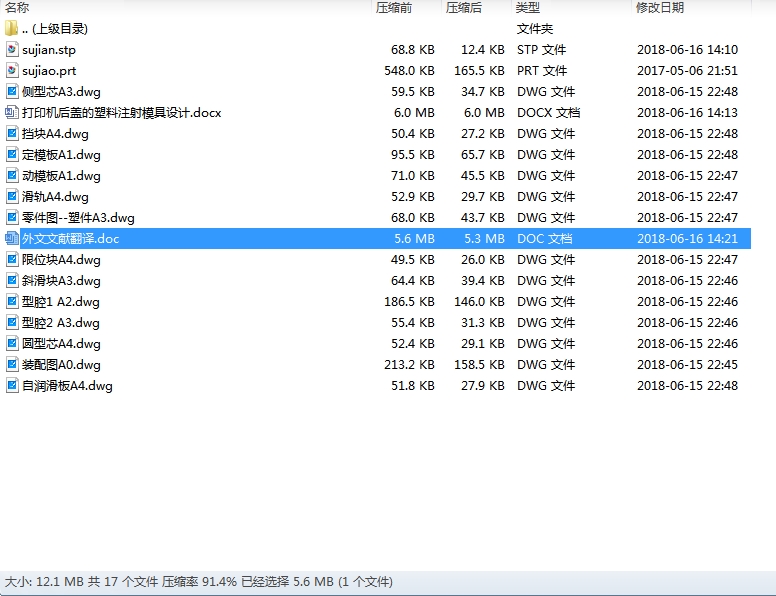Select file name 打印机后盖的塑料注射模具设计.docx
776x596 pixels.
(122, 113)
